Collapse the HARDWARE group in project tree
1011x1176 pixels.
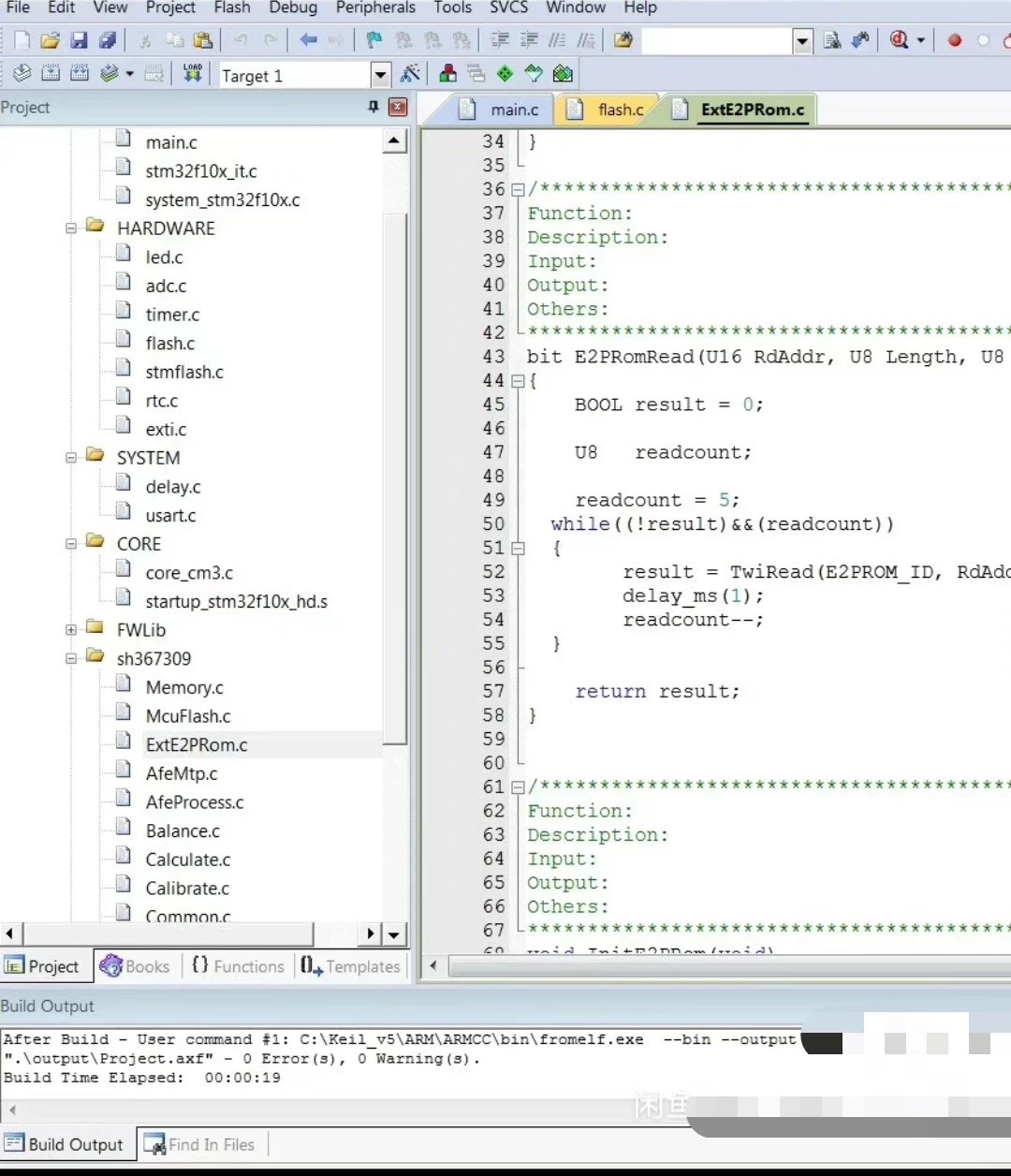[71, 228]
